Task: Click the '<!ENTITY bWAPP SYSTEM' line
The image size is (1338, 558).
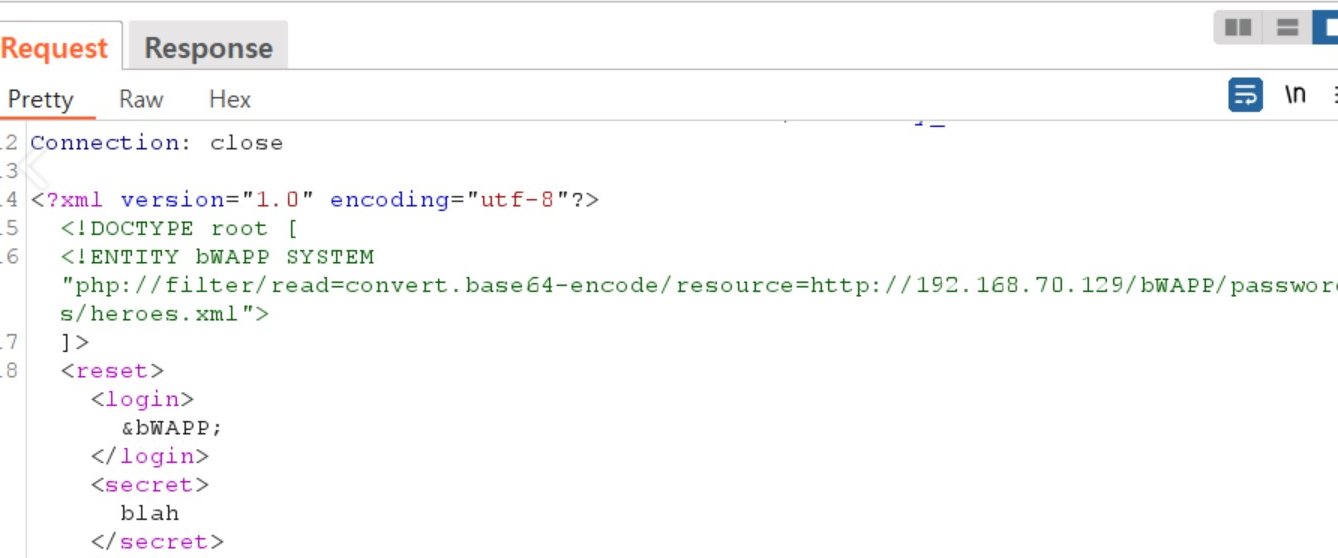Action: (217, 257)
